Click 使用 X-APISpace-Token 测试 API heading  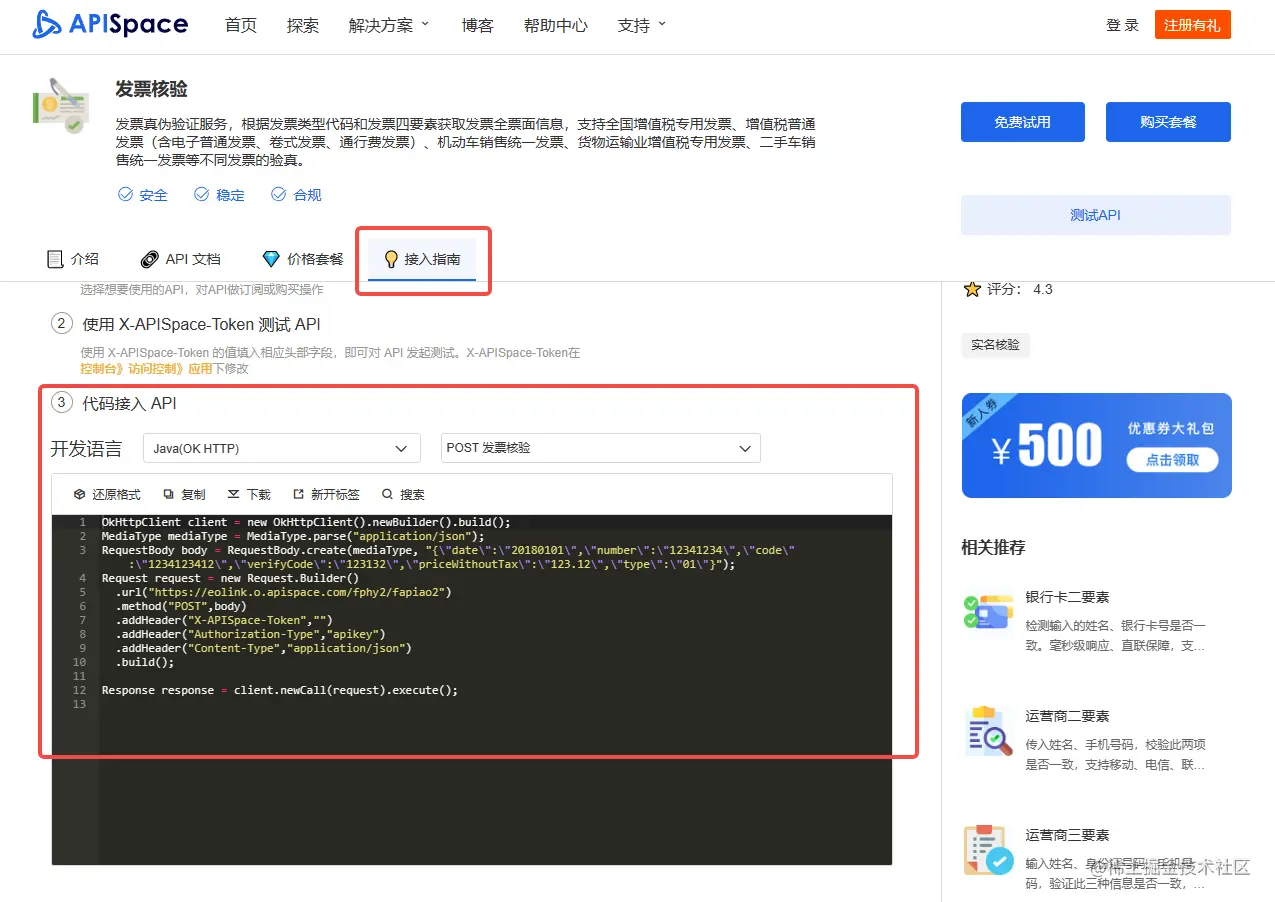click(x=201, y=324)
